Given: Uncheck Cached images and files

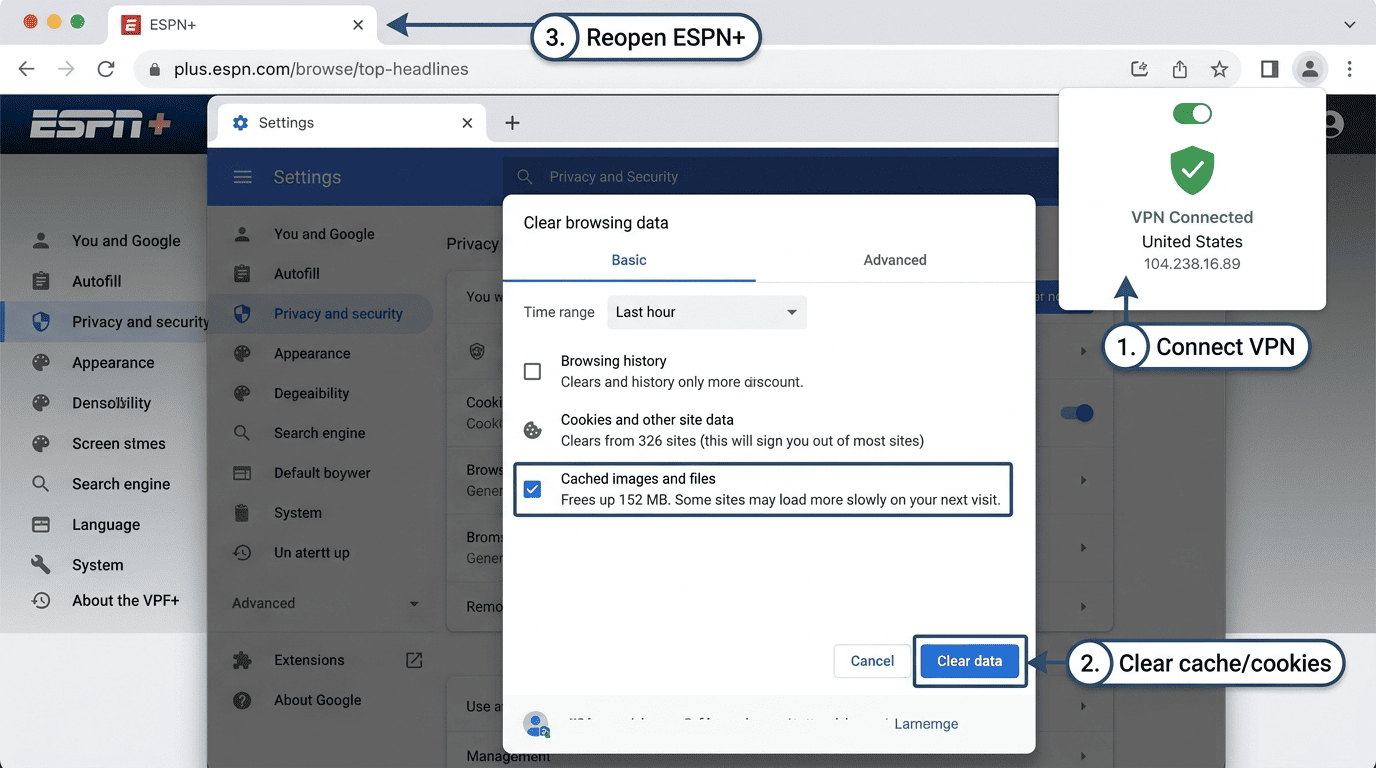Looking at the screenshot, I should coord(533,489).
